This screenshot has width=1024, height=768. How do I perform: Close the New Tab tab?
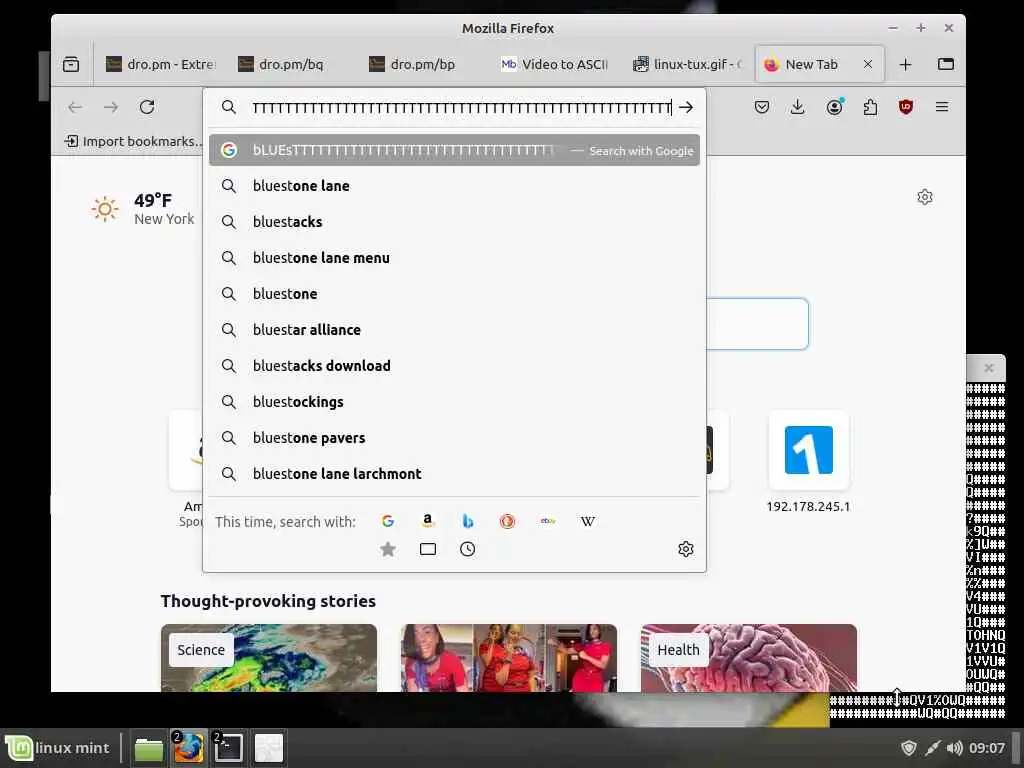[868, 64]
